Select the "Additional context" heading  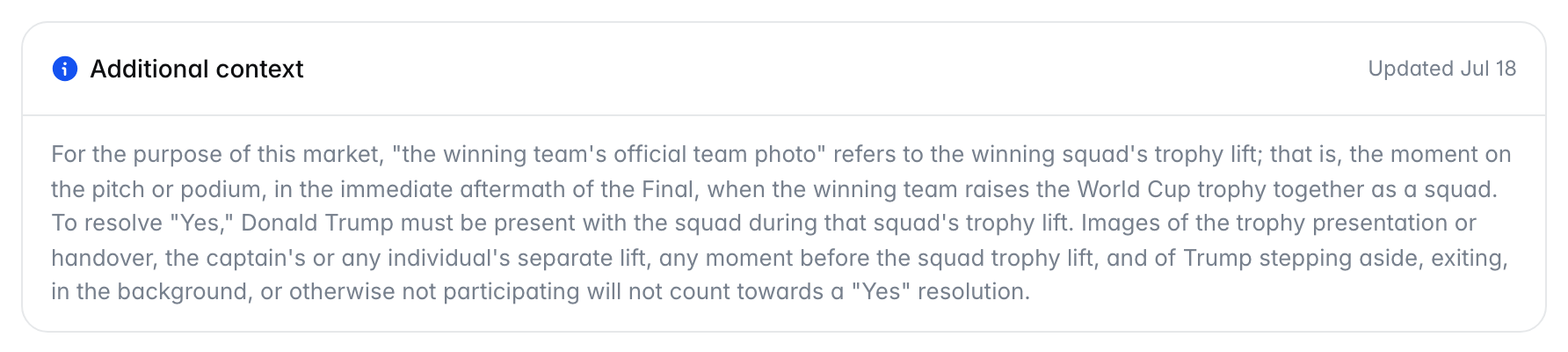197,69
